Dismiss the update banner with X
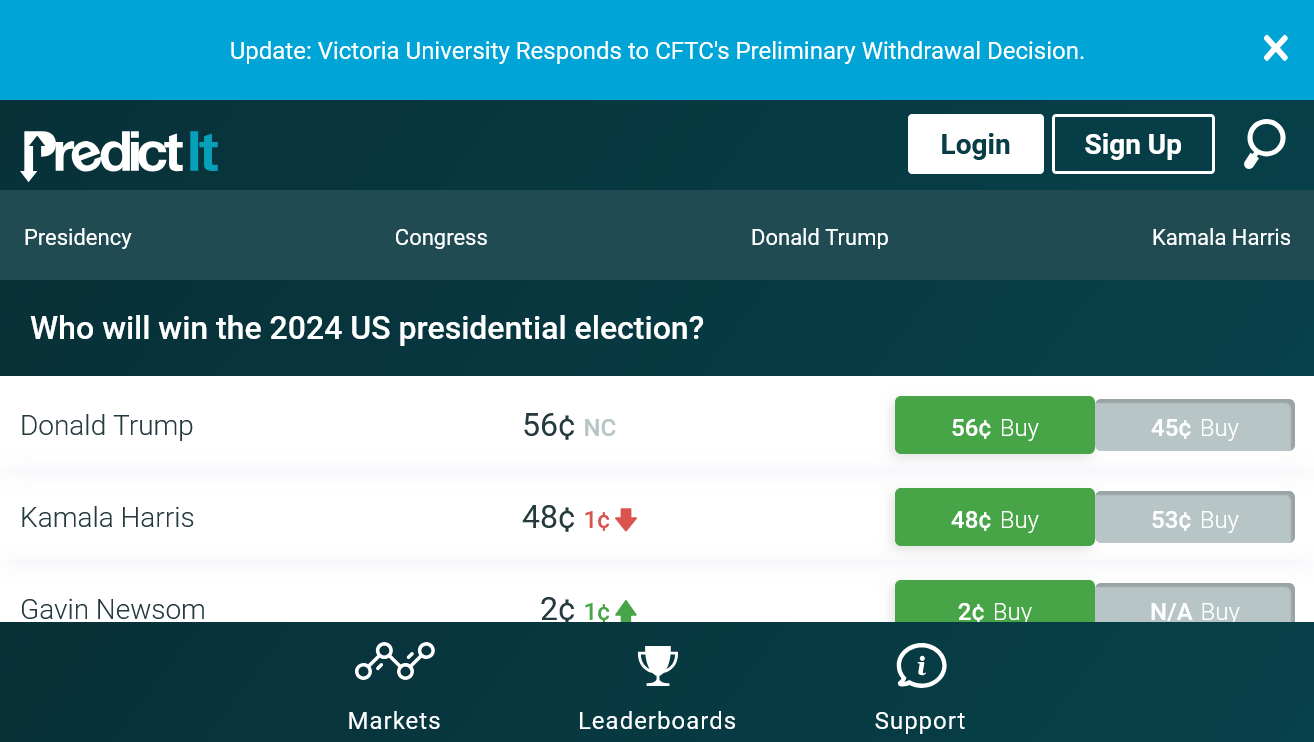This screenshot has width=1314, height=742. point(1275,48)
